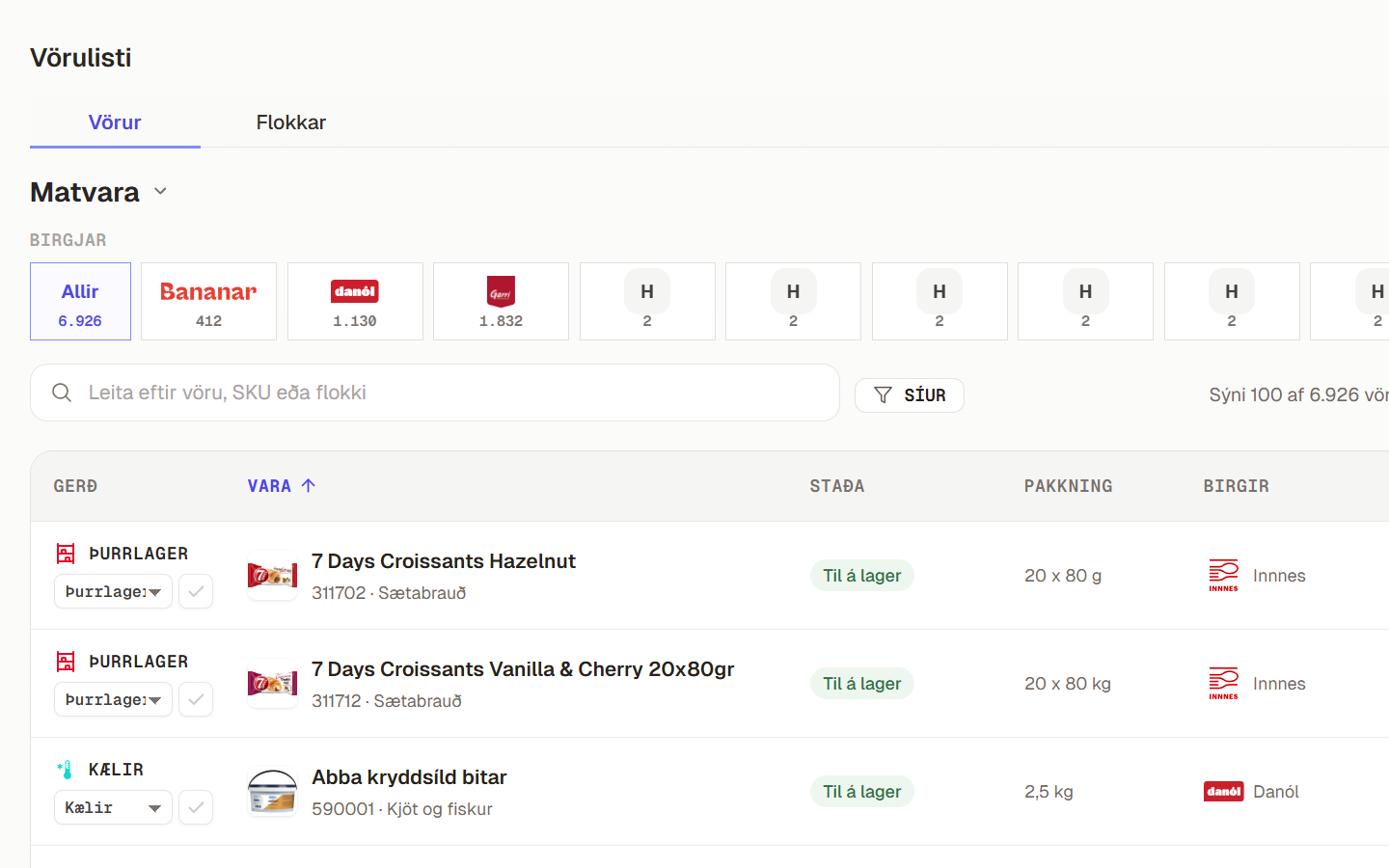Confirm type checkmark for Abba kryddsíld bitar
The image size is (1389, 868).
coord(196,807)
